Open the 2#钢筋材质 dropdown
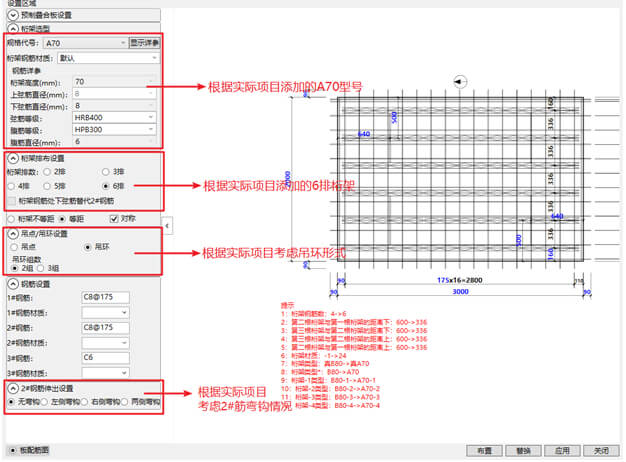The width and height of the screenshot is (626, 462). pos(105,343)
